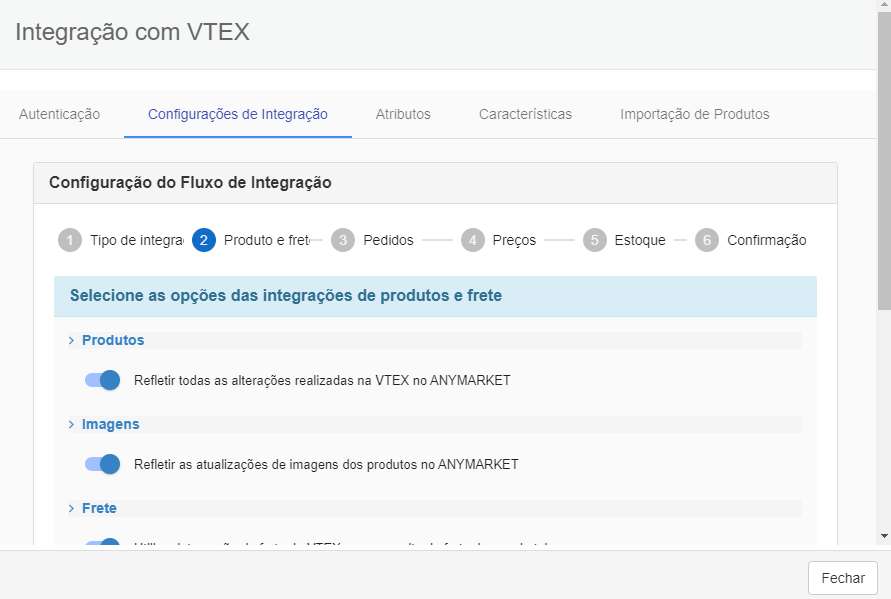Toggle reflecting VTEX changes in ANYMARKET

click(x=103, y=380)
